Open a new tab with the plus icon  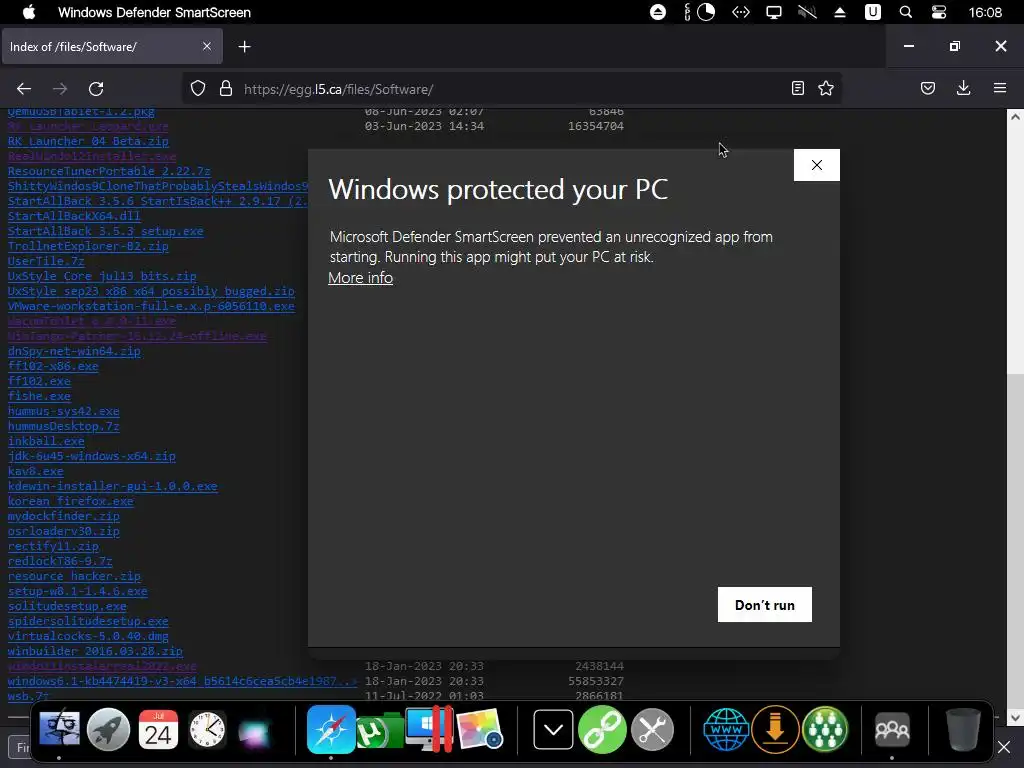click(x=244, y=46)
